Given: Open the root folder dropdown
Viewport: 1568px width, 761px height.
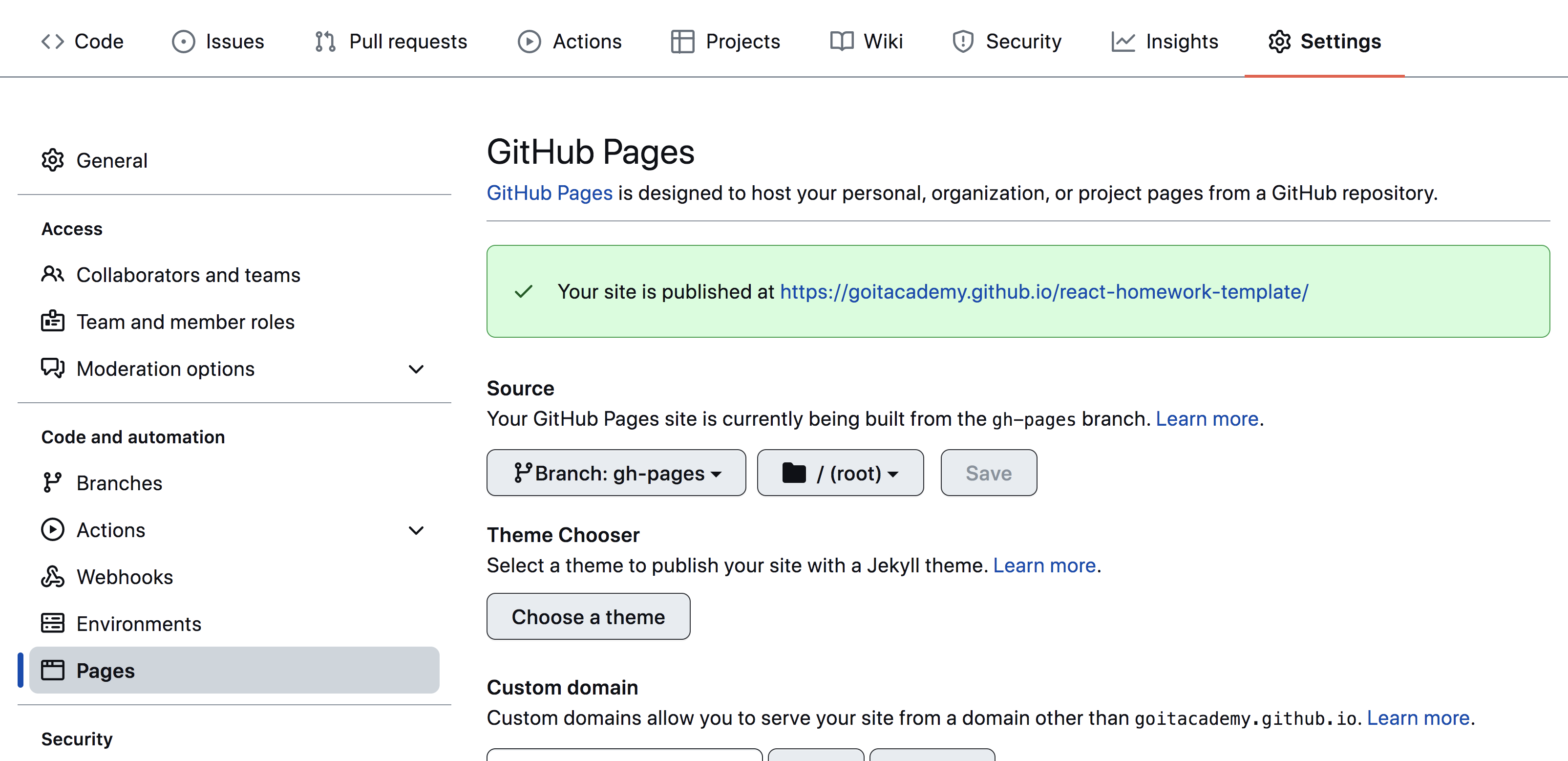Looking at the screenshot, I should pos(841,473).
